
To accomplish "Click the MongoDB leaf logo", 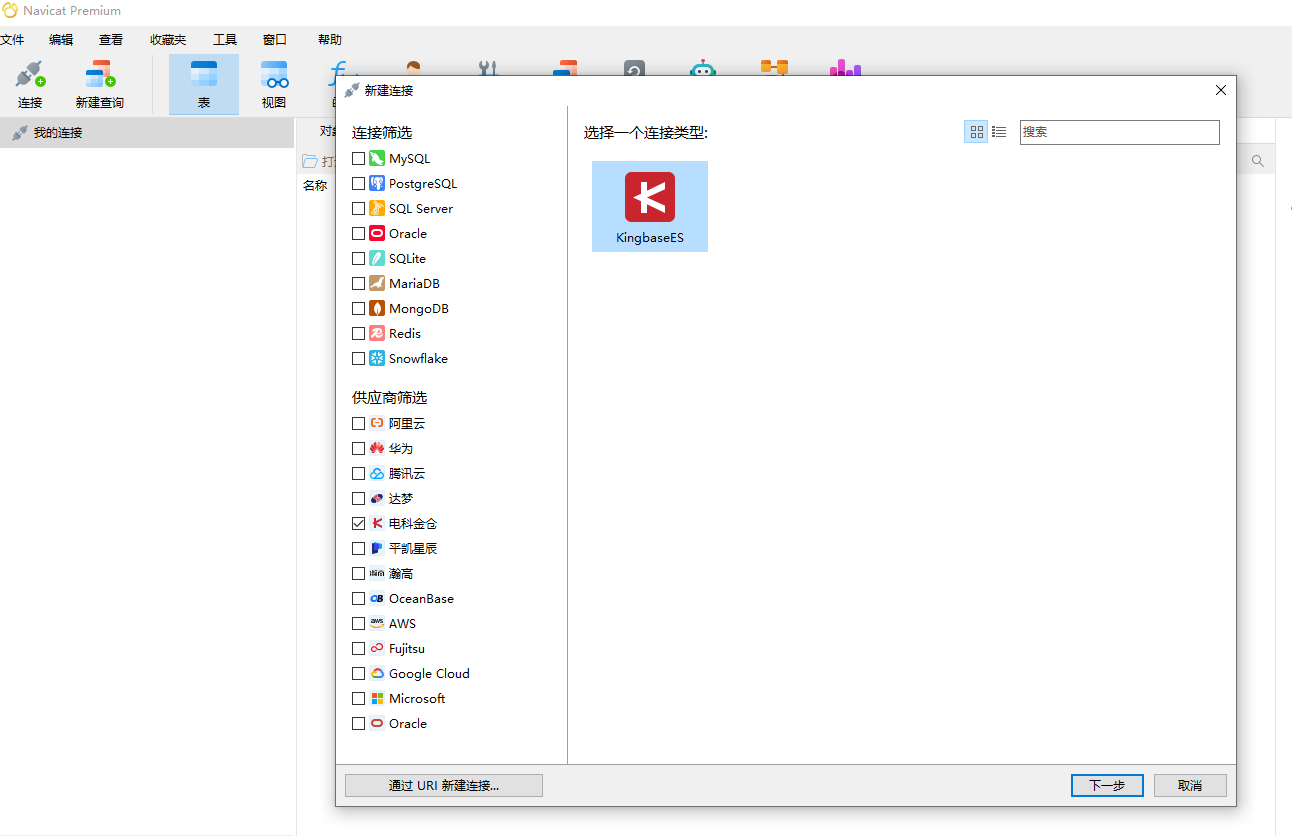I will pos(377,308).
